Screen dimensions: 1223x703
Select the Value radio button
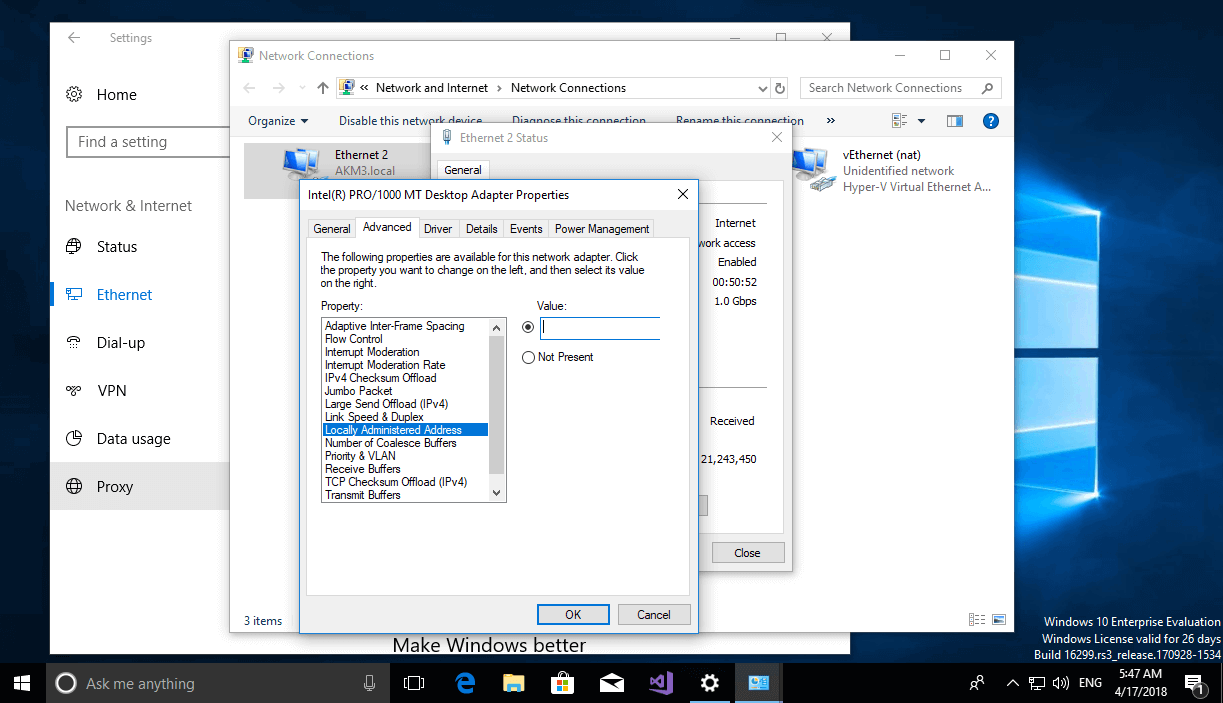coord(528,327)
